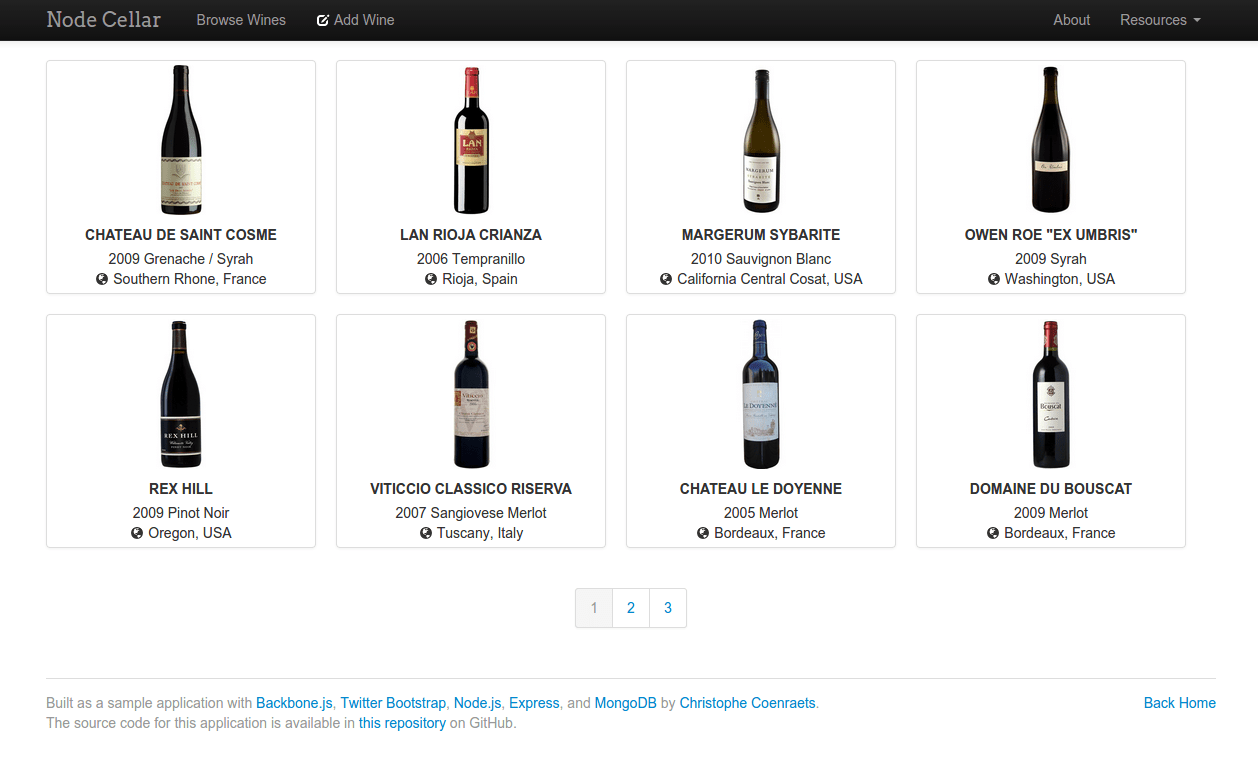Open the Backbone.js link in footer
The image size is (1258, 764).
click(295, 703)
